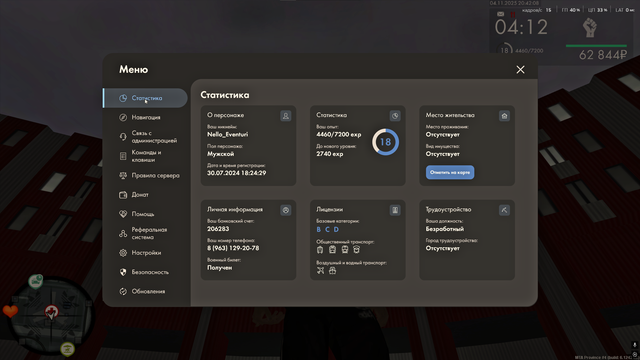The width and height of the screenshot is (640, 360).
Task: Click the nickname Nello_Eventuri
Action: (227, 134)
